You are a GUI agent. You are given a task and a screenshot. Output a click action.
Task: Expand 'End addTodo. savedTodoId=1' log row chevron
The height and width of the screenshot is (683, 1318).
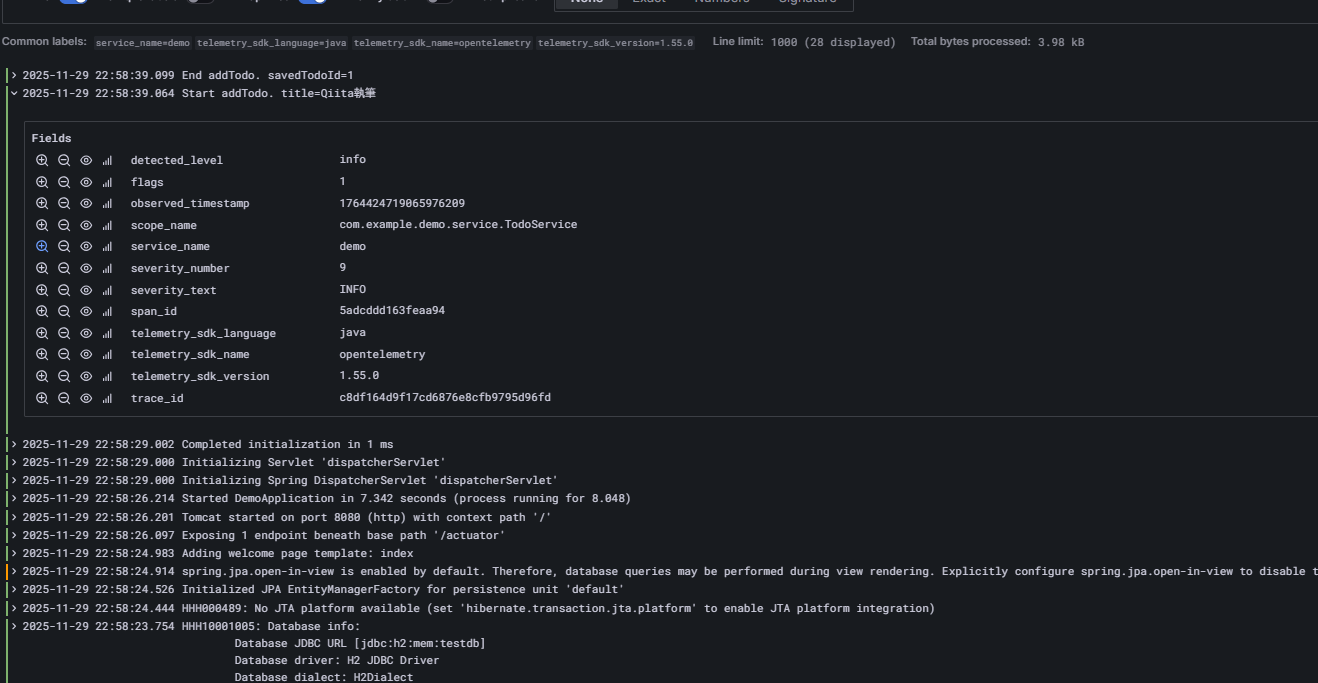[14, 75]
